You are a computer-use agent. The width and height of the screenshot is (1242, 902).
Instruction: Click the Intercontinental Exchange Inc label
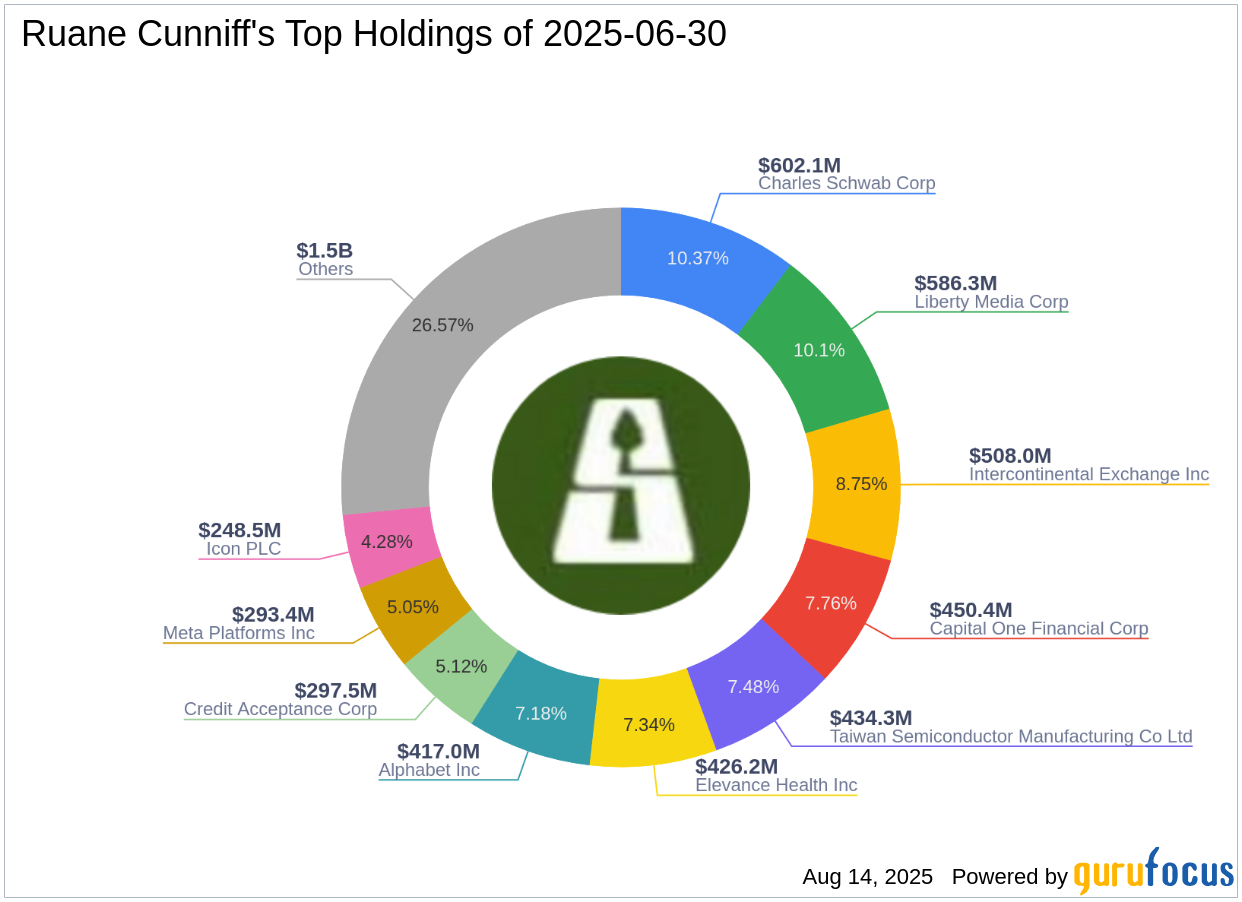(1089, 474)
